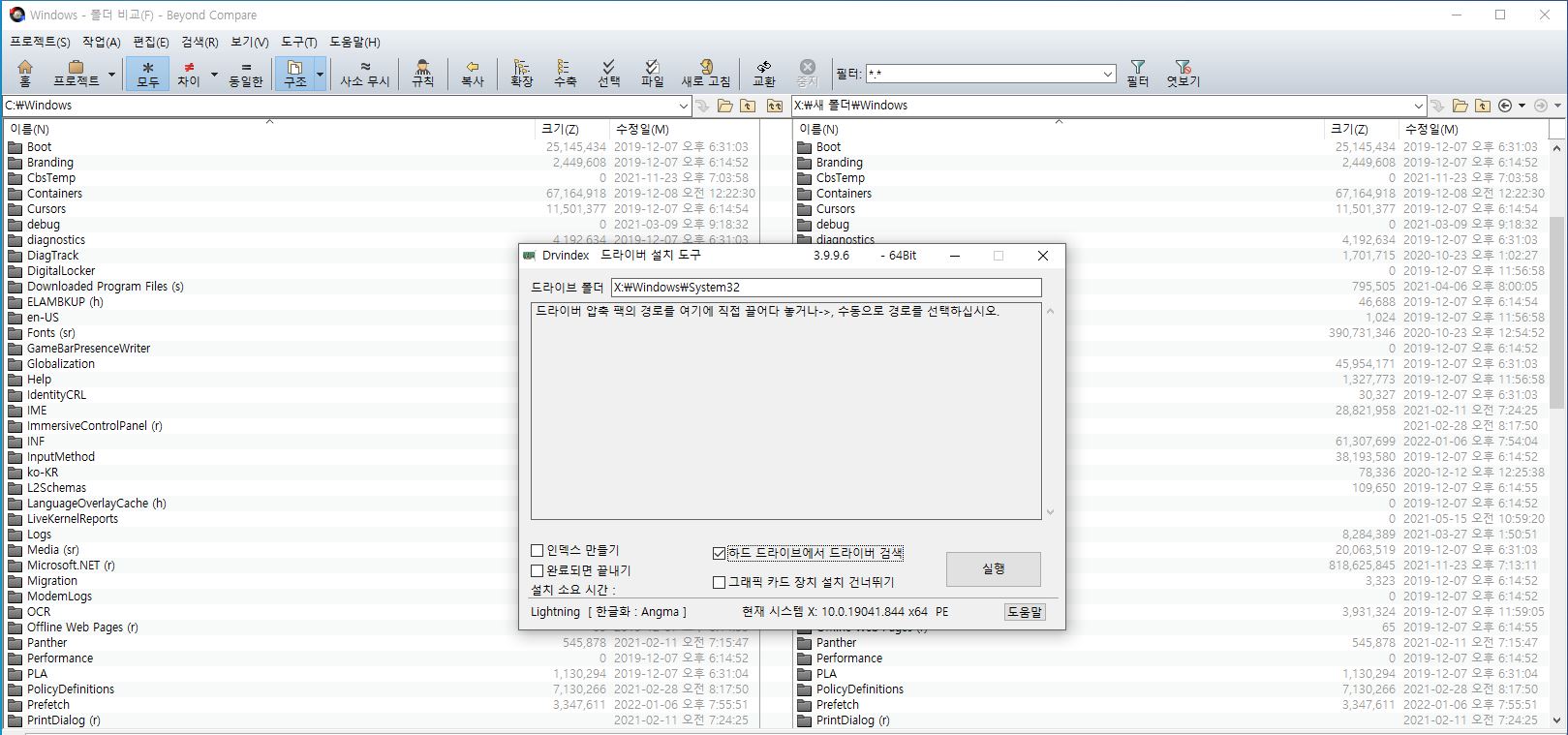Image resolution: width=1568 pixels, height=735 pixels.
Task: Enable the 인덱스 만들기 checkbox
Action: [x=538, y=551]
